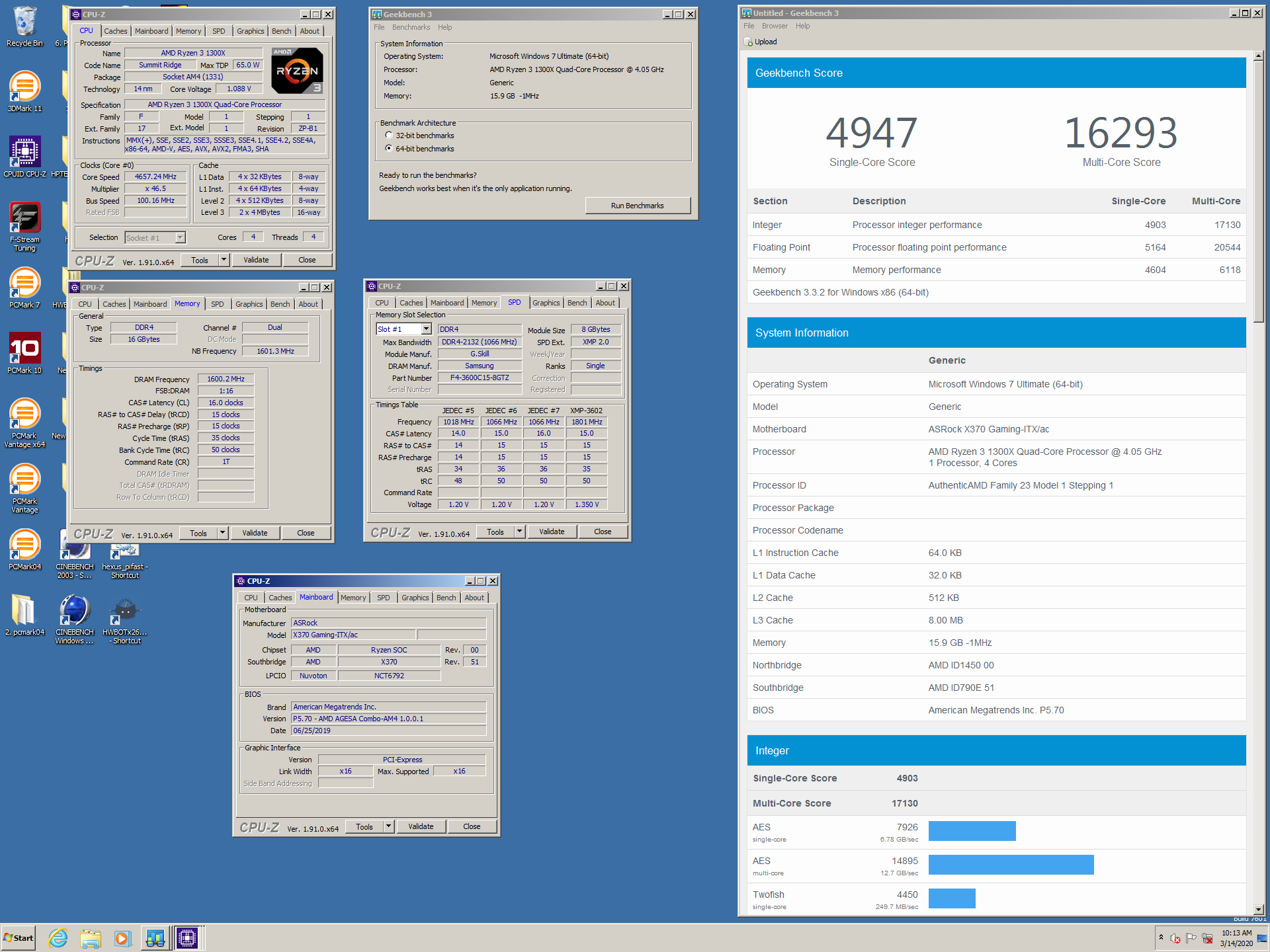Open About tab in SPD CPU-Z window

(605, 303)
